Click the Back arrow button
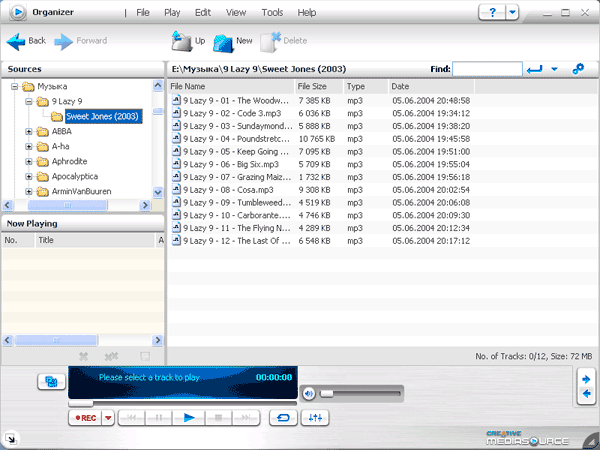Viewport: 600px width, 450px height. (16, 41)
